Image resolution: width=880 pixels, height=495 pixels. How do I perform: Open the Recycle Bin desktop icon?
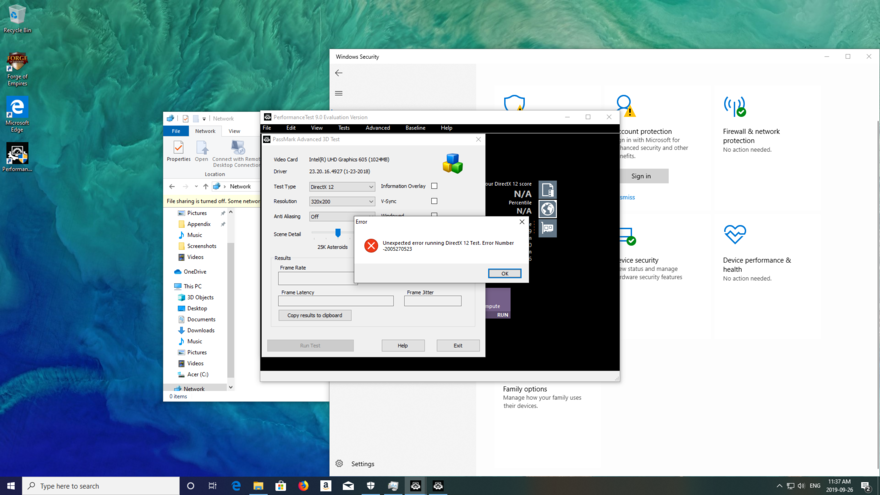coord(17,19)
